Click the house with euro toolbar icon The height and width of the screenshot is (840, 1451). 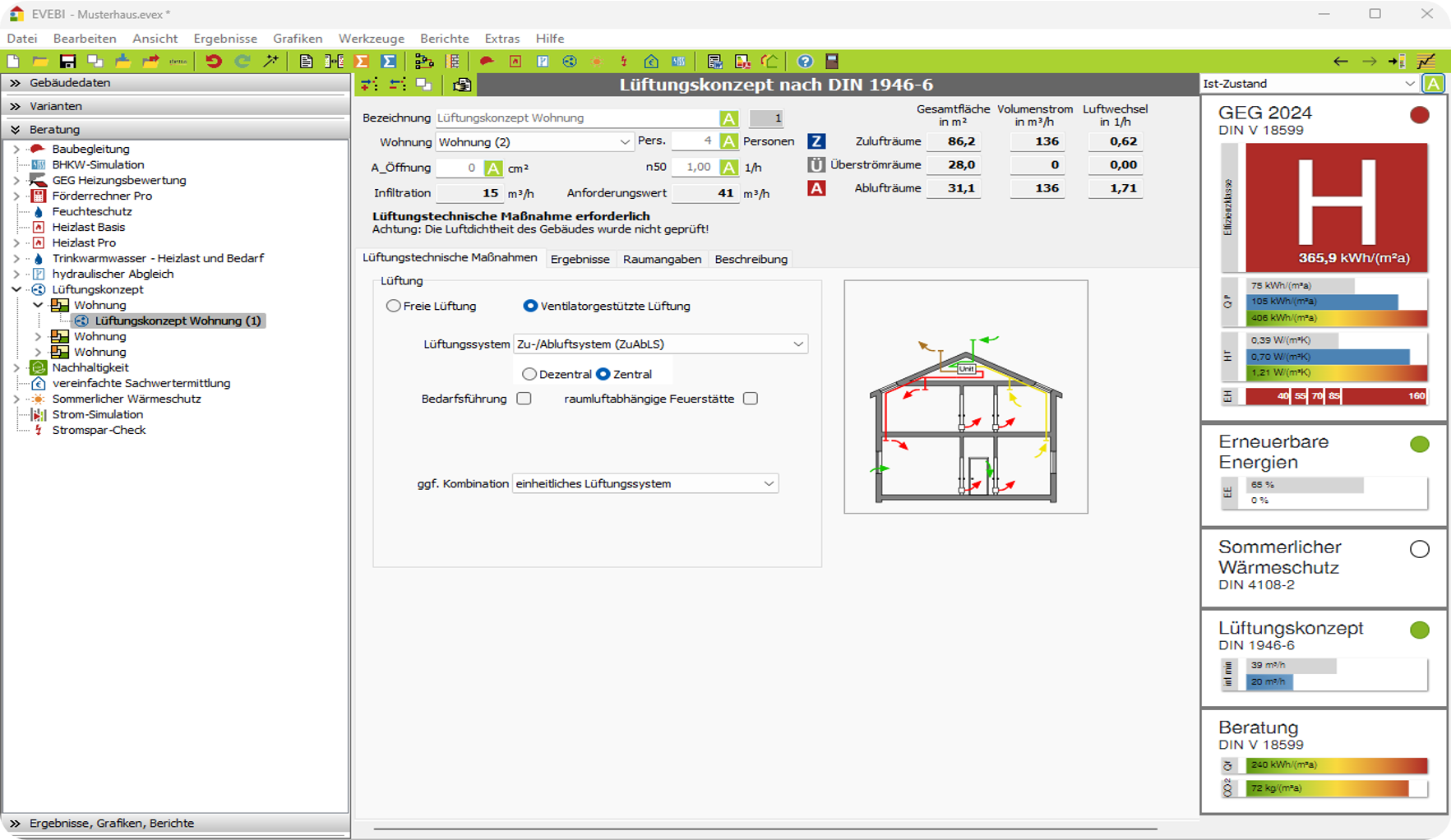pyautogui.click(x=651, y=62)
